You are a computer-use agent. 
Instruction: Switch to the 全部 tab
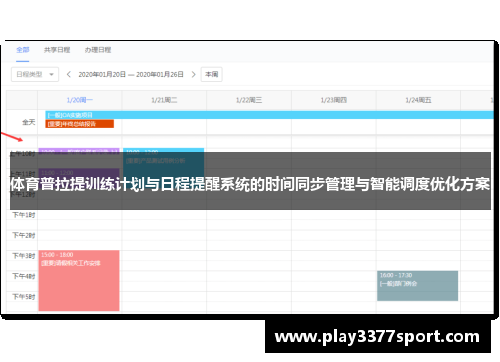(23, 50)
